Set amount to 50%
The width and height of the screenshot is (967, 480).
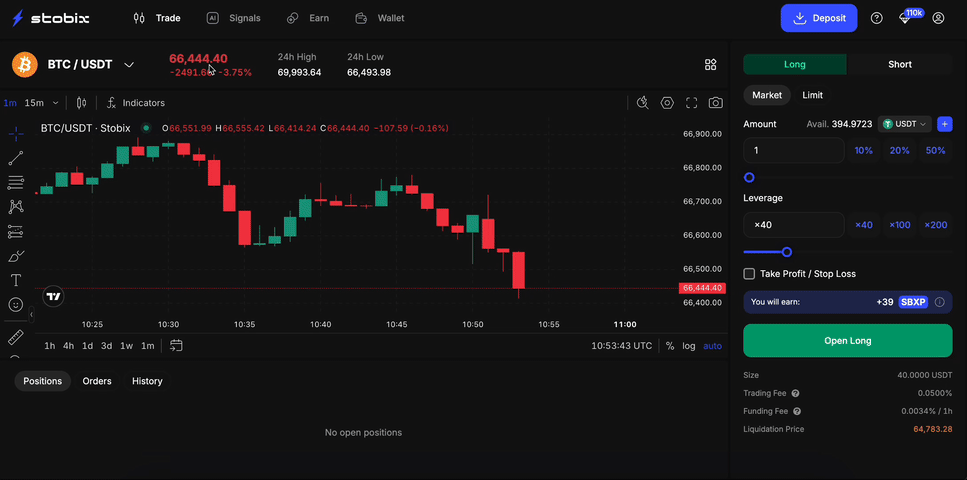pos(936,150)
